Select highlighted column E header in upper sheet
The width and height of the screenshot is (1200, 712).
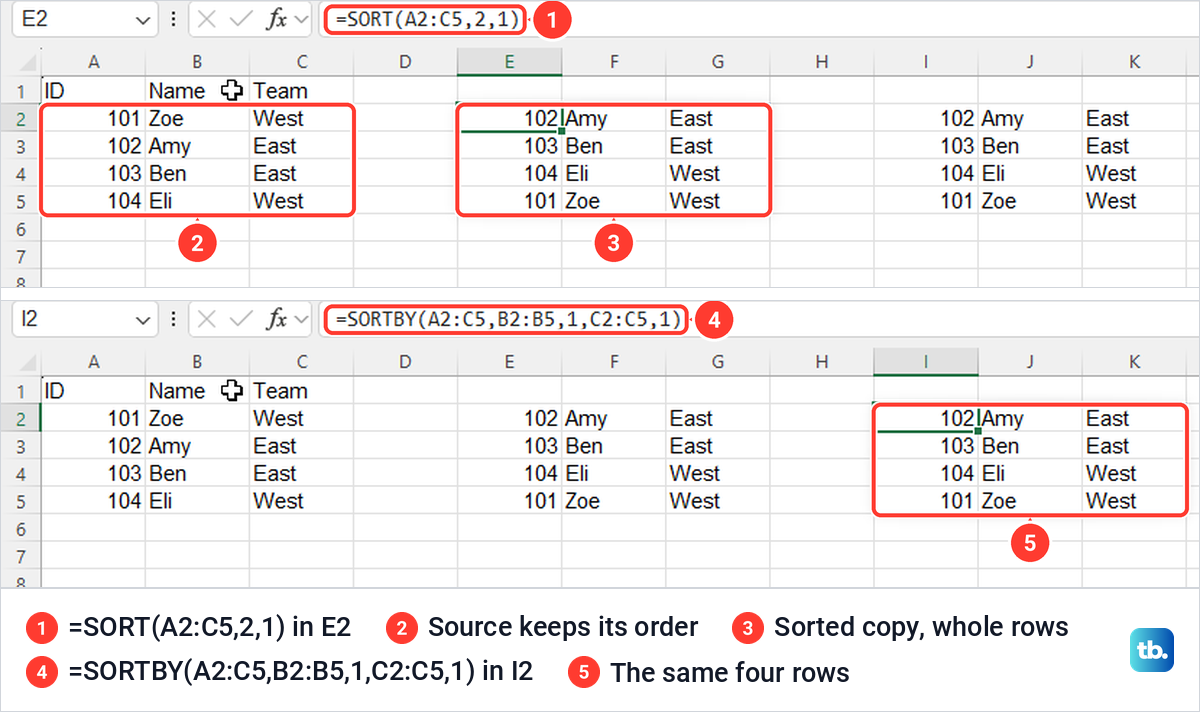point(509,62)
